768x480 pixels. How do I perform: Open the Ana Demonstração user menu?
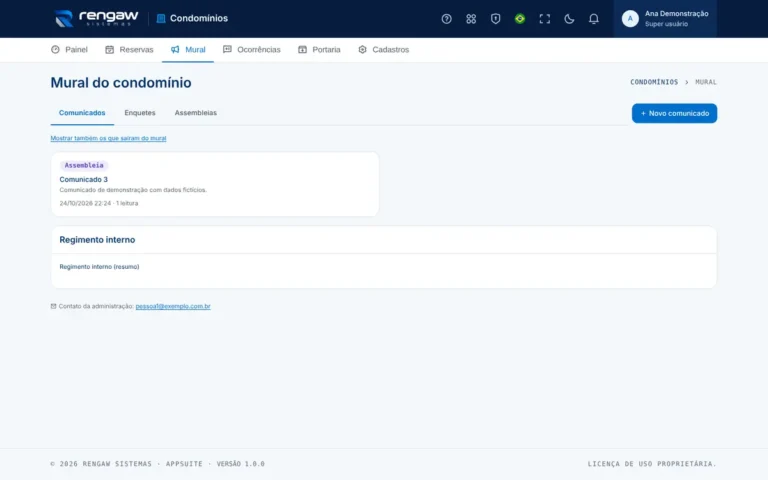point(665,19)
